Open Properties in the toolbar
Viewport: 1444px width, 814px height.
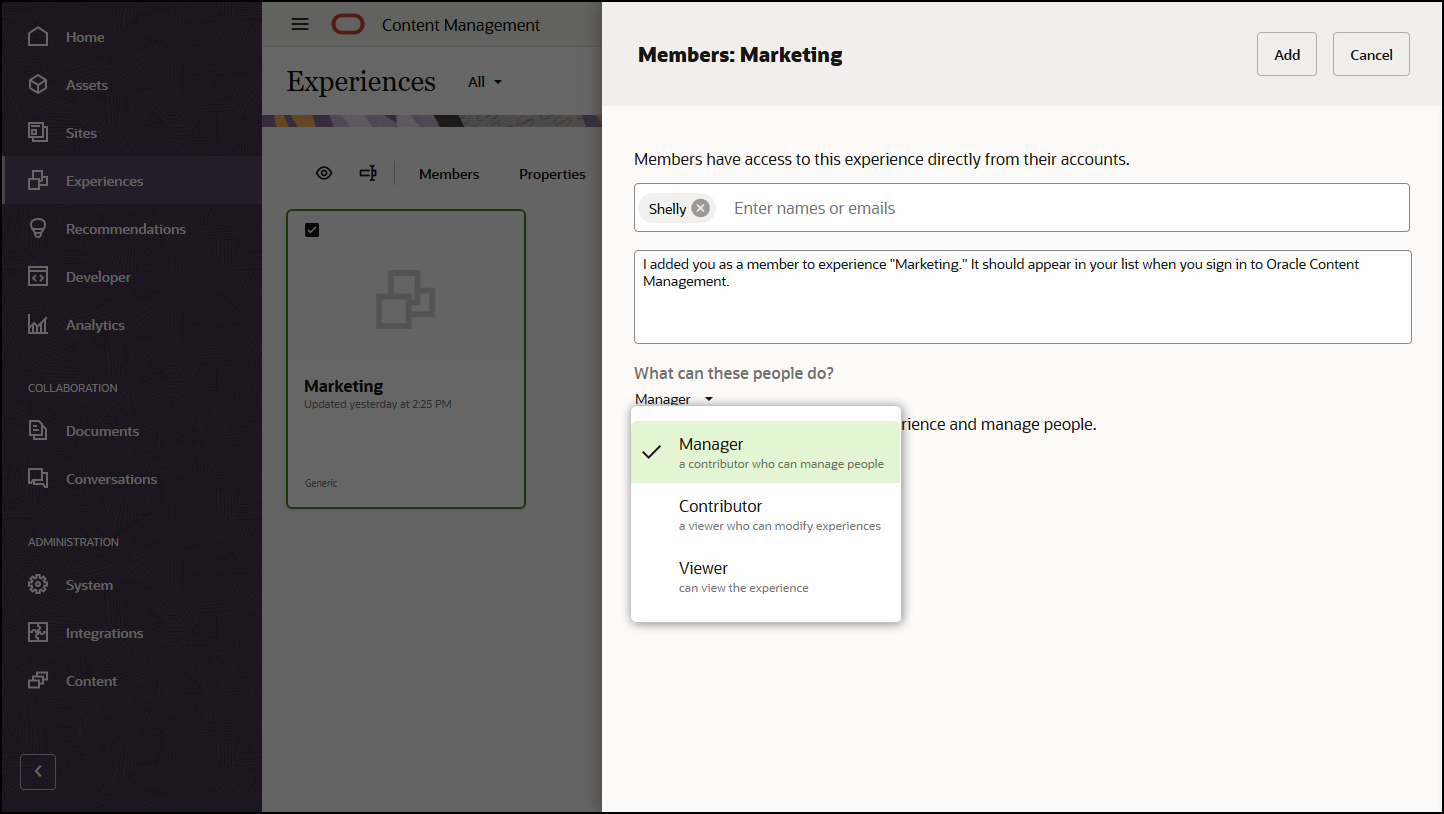tap(552, 174)
